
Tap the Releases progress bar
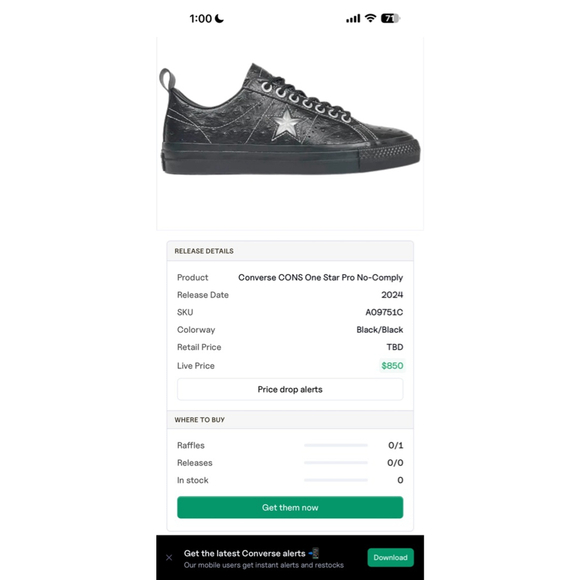tap(336, 463)
